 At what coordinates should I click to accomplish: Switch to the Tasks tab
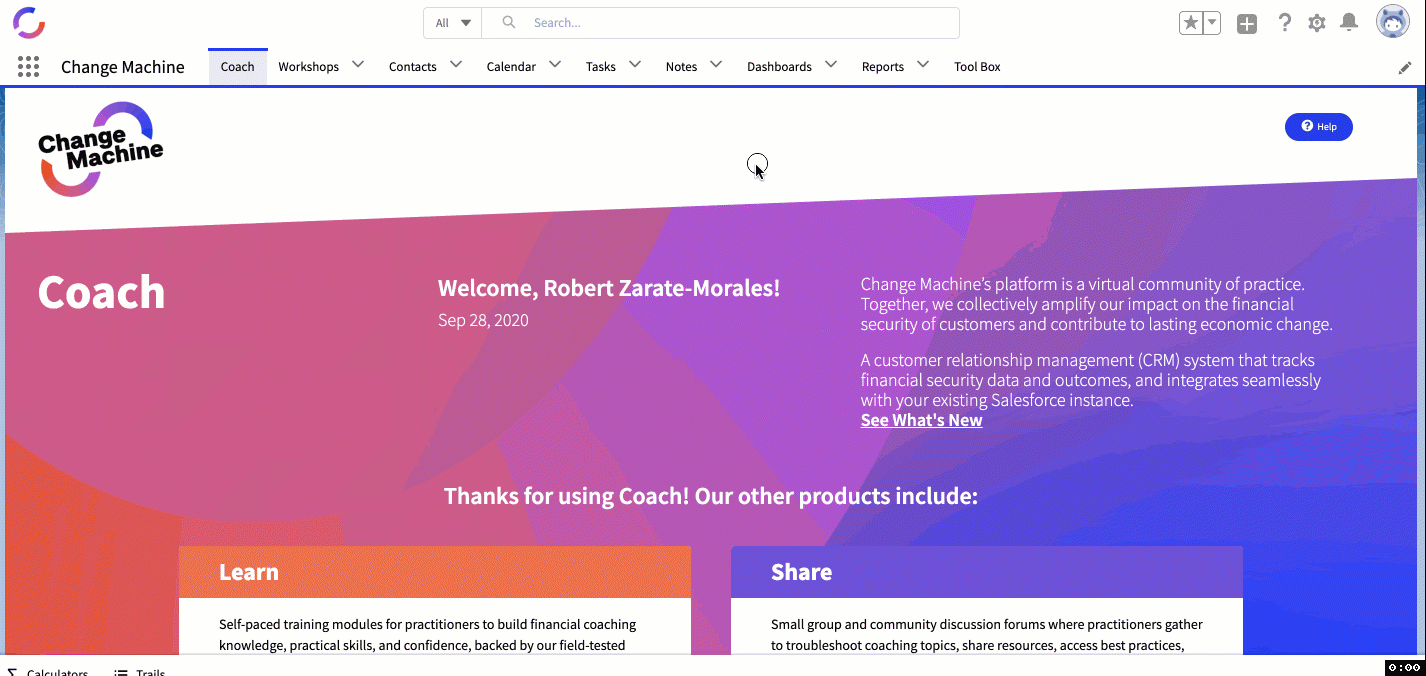tap(601, 67)
